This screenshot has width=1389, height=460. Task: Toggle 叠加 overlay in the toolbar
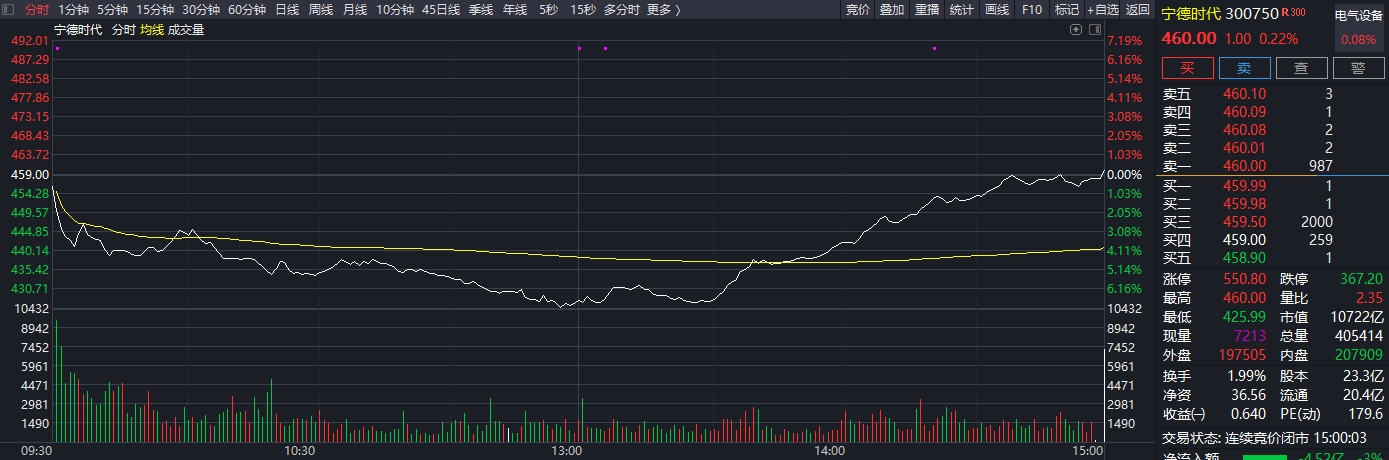point(891,10)
